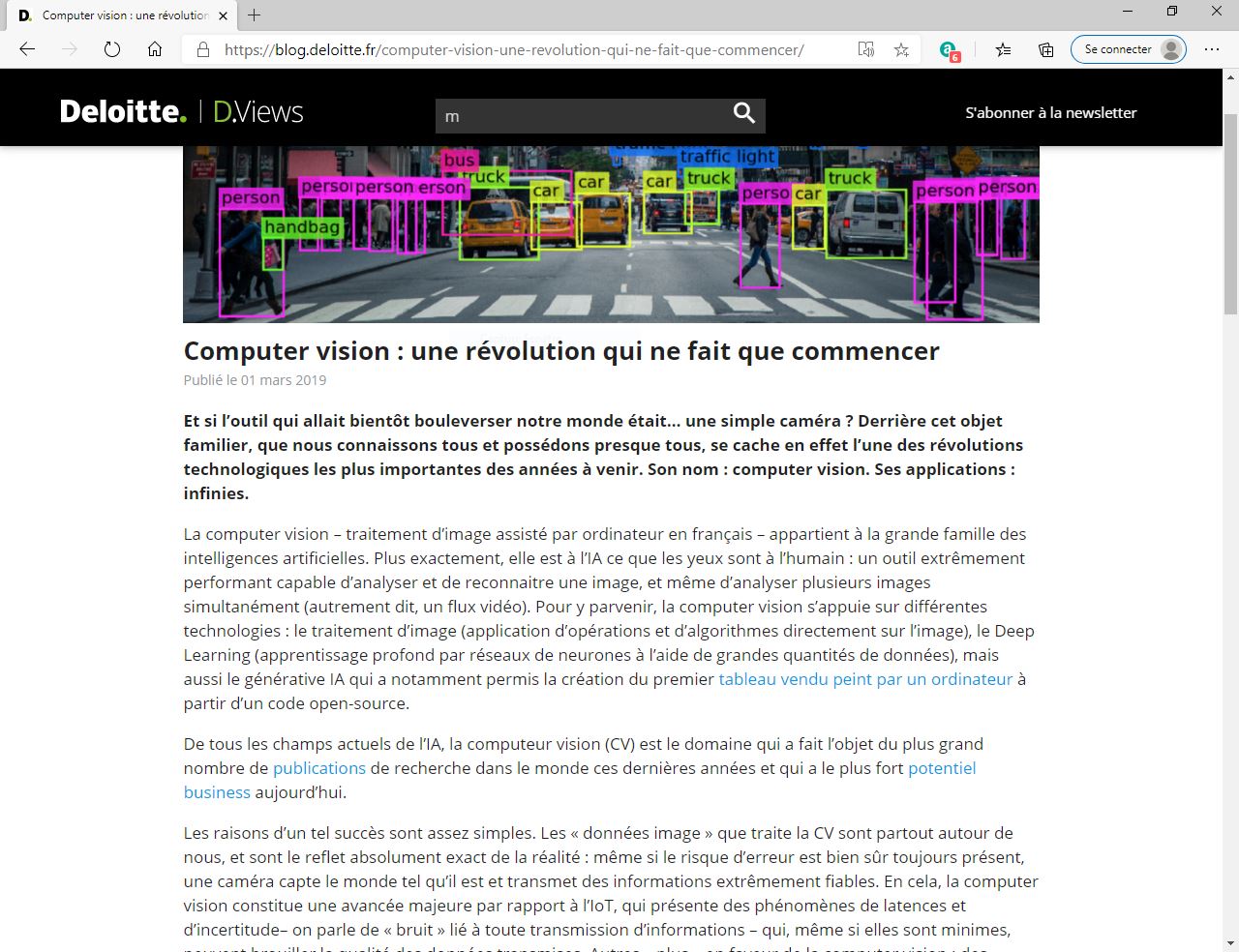Open the browser settings and more menu
Image resolution: width=1239 pixels, height=952 pixels.
click(1211, 49)
